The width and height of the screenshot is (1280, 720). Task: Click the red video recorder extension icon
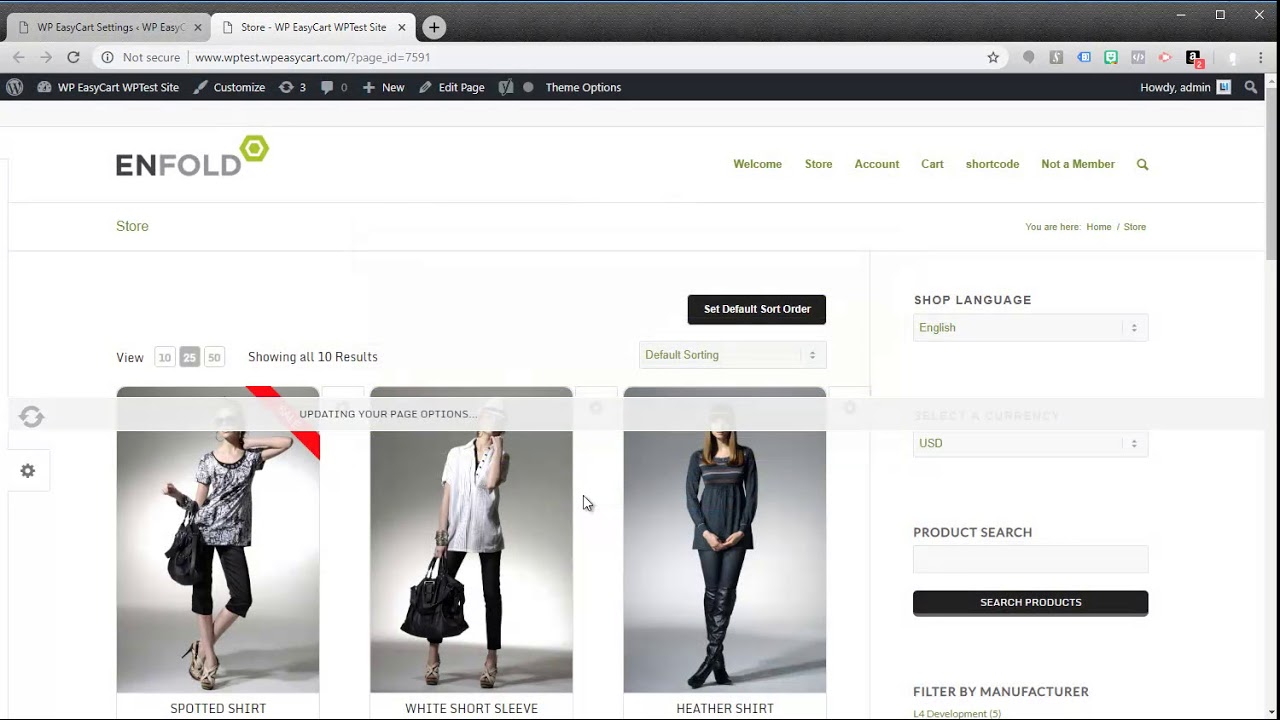[x=1165, y=57]
